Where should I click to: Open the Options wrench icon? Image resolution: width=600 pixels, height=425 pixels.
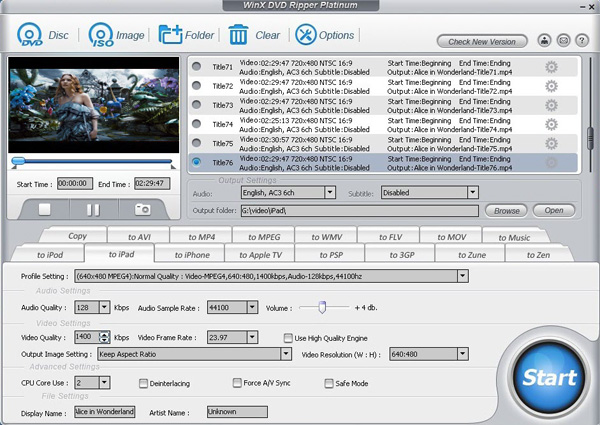point(324,35)
